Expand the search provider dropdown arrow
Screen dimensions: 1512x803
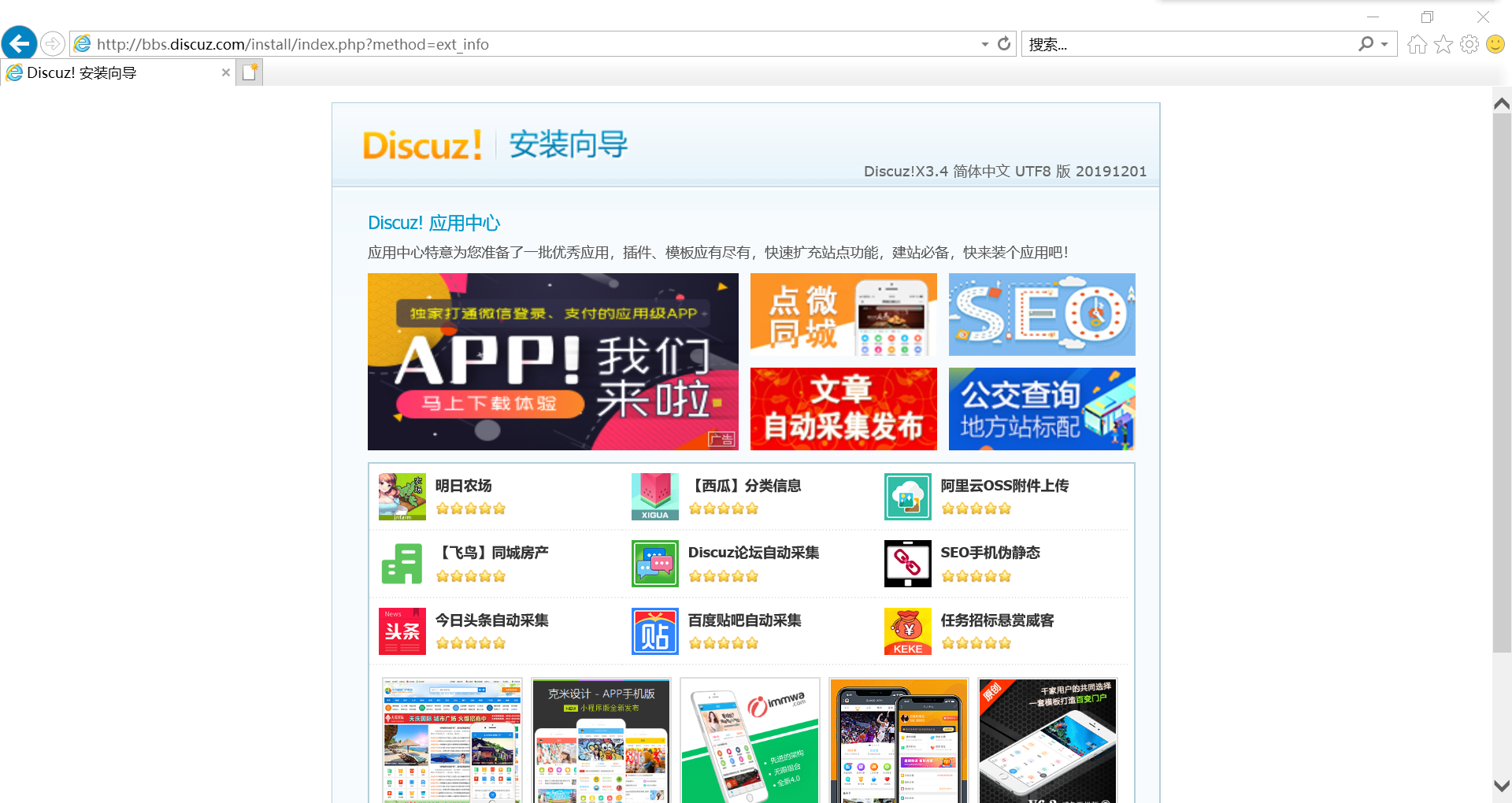[x=1384, y=44]
